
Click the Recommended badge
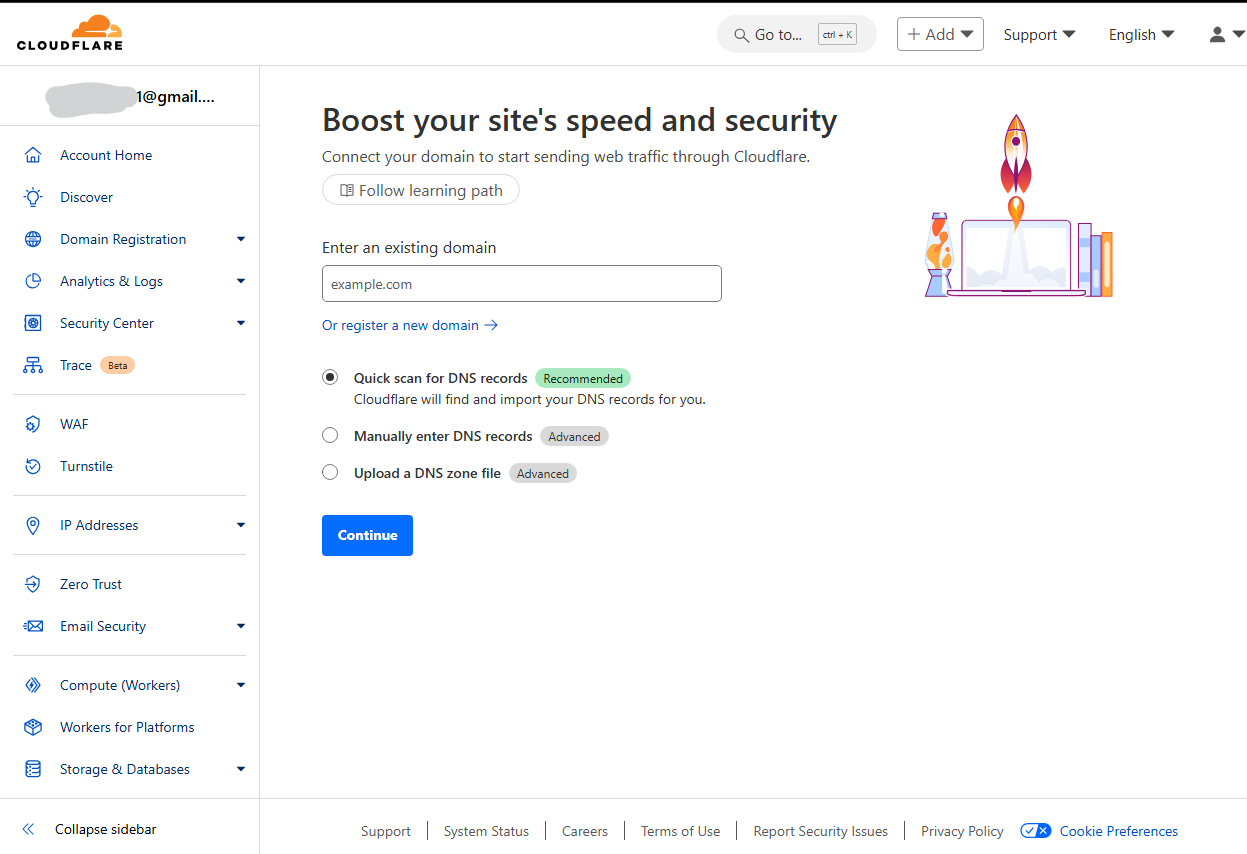(583, 378)
